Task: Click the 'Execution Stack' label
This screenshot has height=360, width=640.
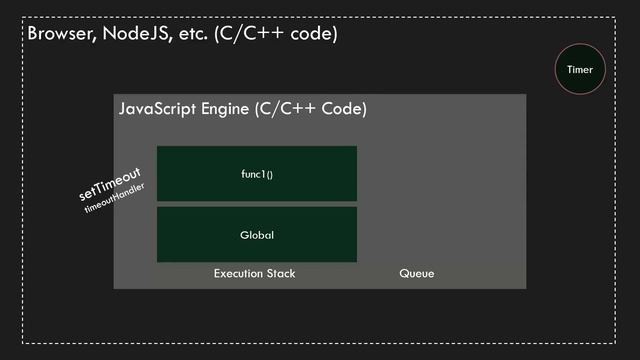Action: click(254, 273)
